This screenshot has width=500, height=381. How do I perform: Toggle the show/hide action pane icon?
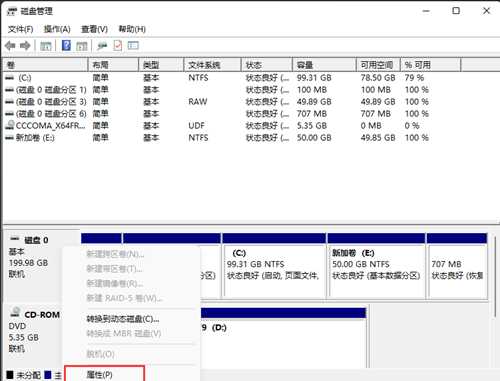coord(82,46)
